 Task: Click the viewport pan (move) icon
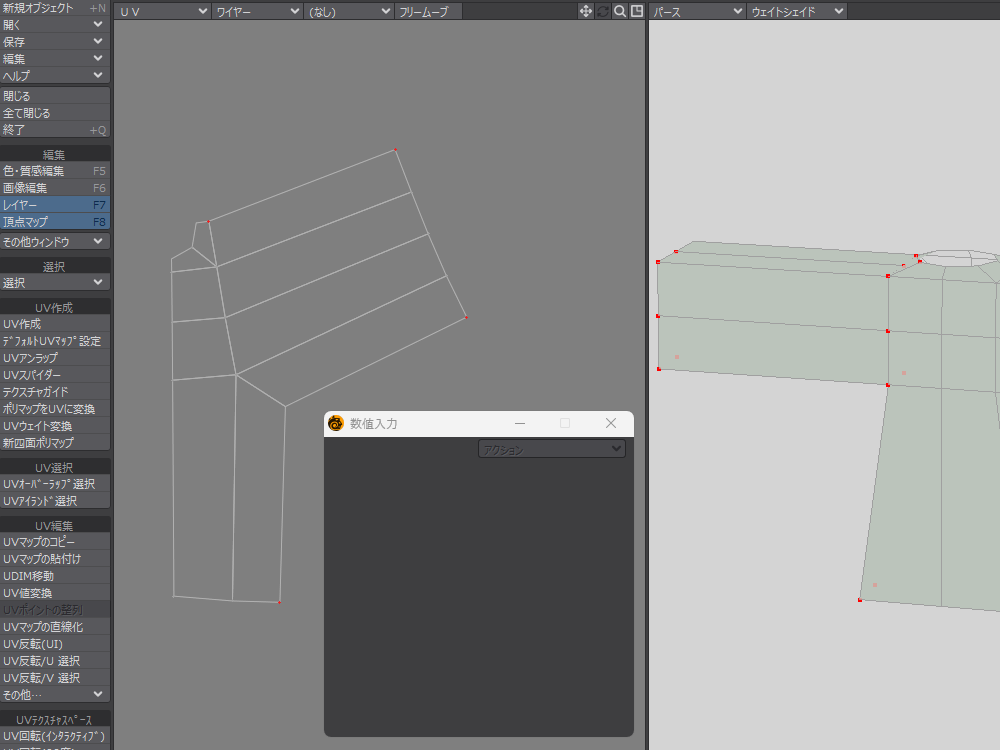click(x=586, y=11)
